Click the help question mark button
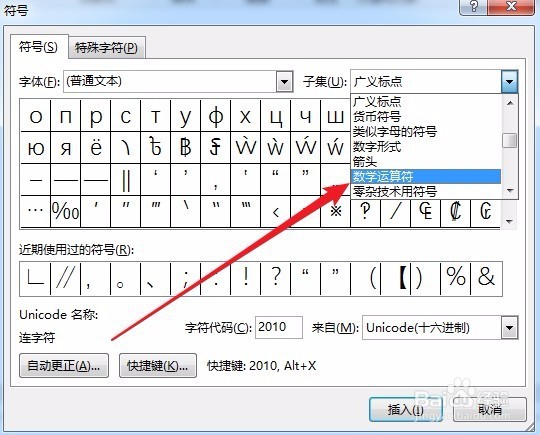Viewport: 540px width, 435px height. click(x=475, y=7)
